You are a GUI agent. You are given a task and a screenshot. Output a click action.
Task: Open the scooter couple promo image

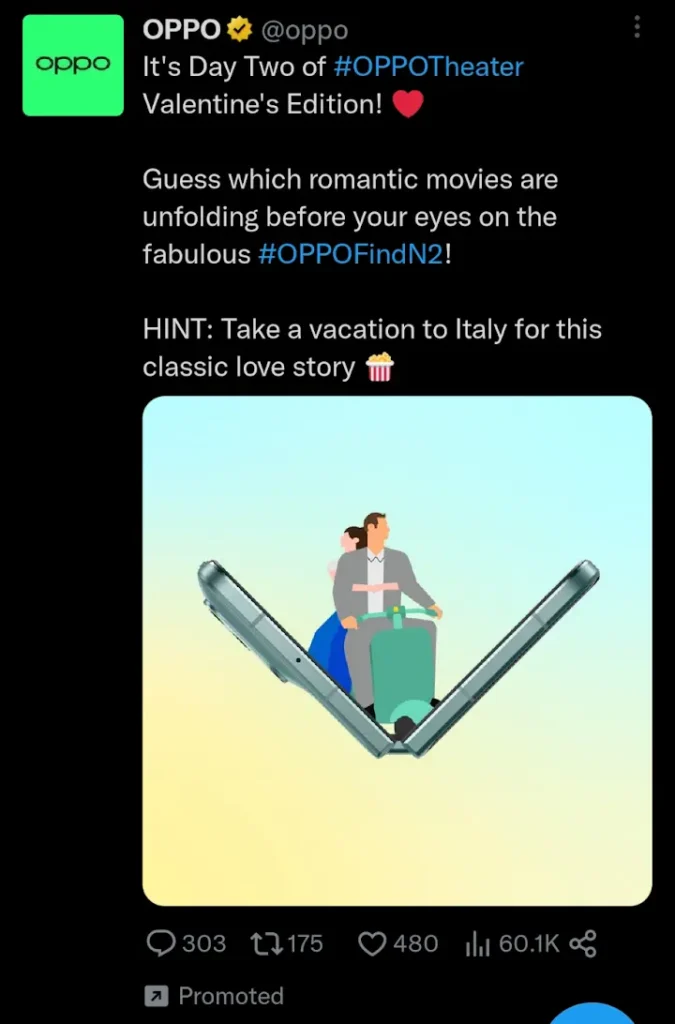[397, 650]
